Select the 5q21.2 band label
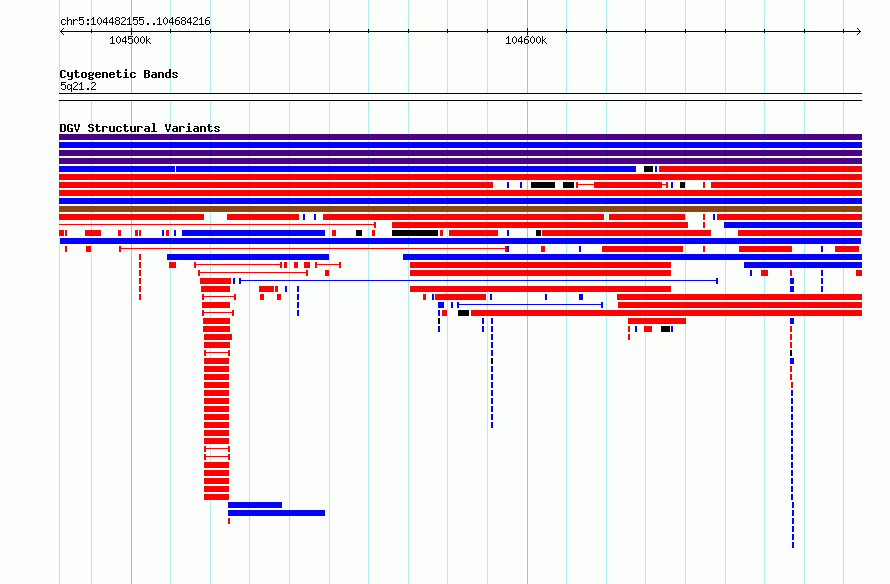The height and width of the screenshot is (584, 890). click(78, 86)
